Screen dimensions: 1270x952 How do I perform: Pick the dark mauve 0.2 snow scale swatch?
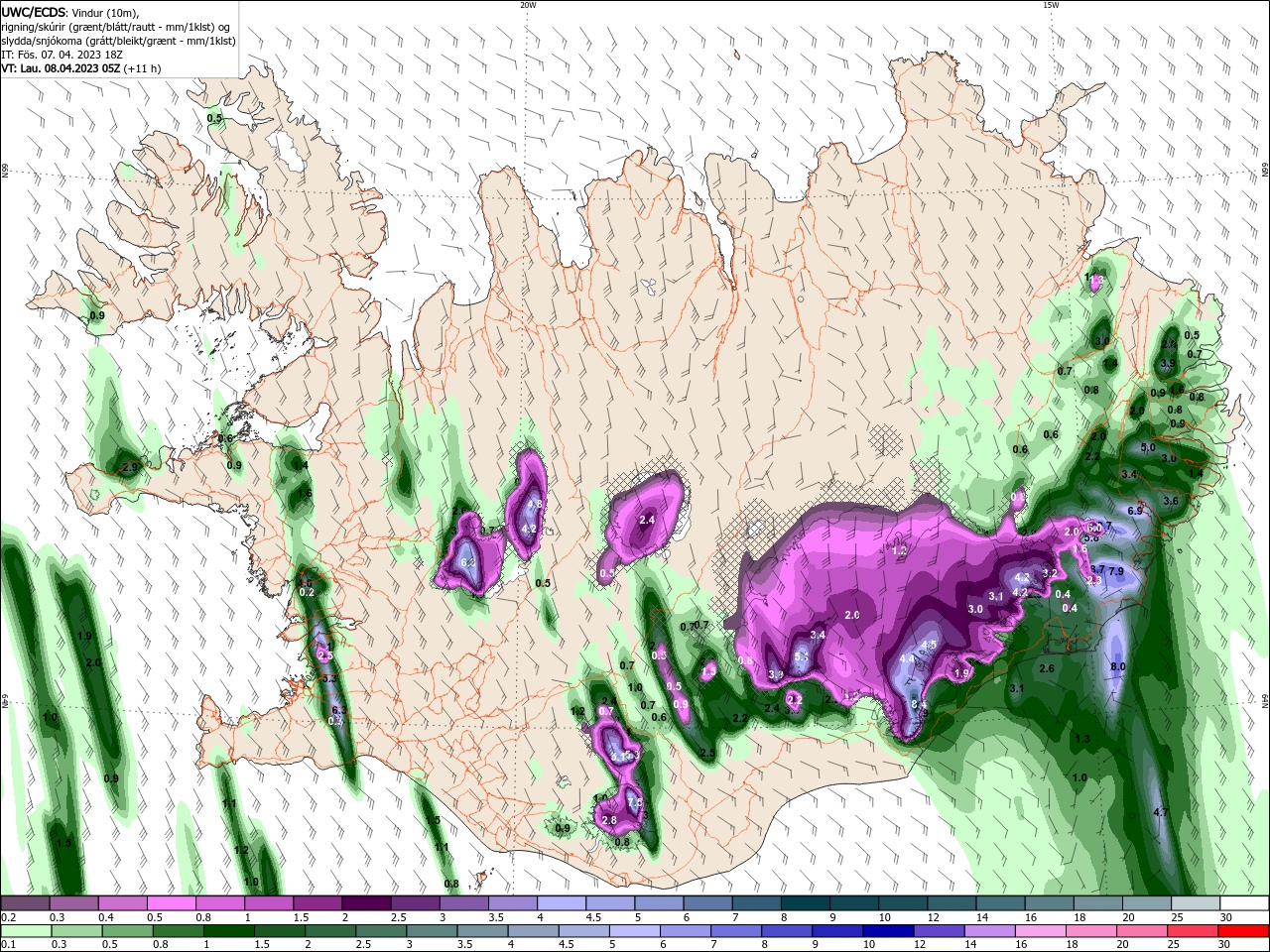25,903
